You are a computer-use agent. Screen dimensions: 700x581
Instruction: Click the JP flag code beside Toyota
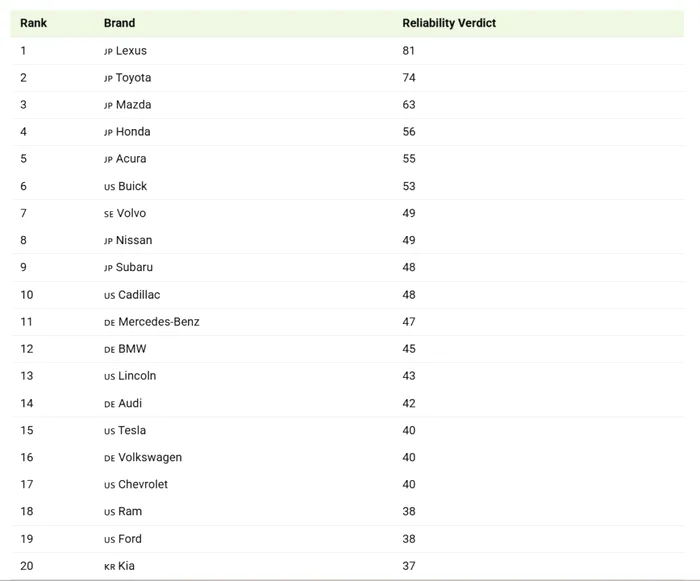pyautogui.click(x=108, y=79)
